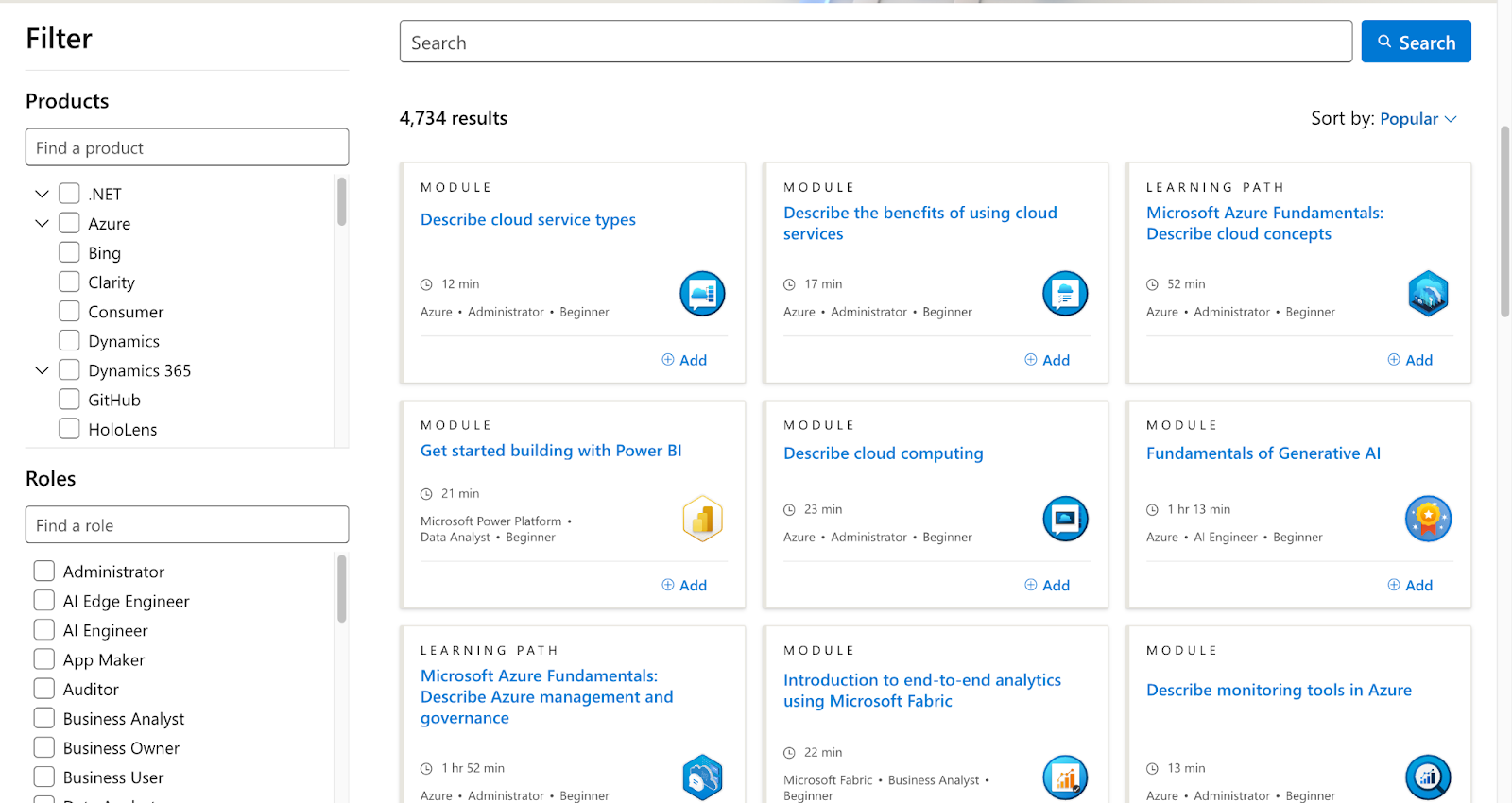Add Describe cloud computing module to collection
The width and height of the screenshot is (1512, 803).
click(x=1047, y=586)
